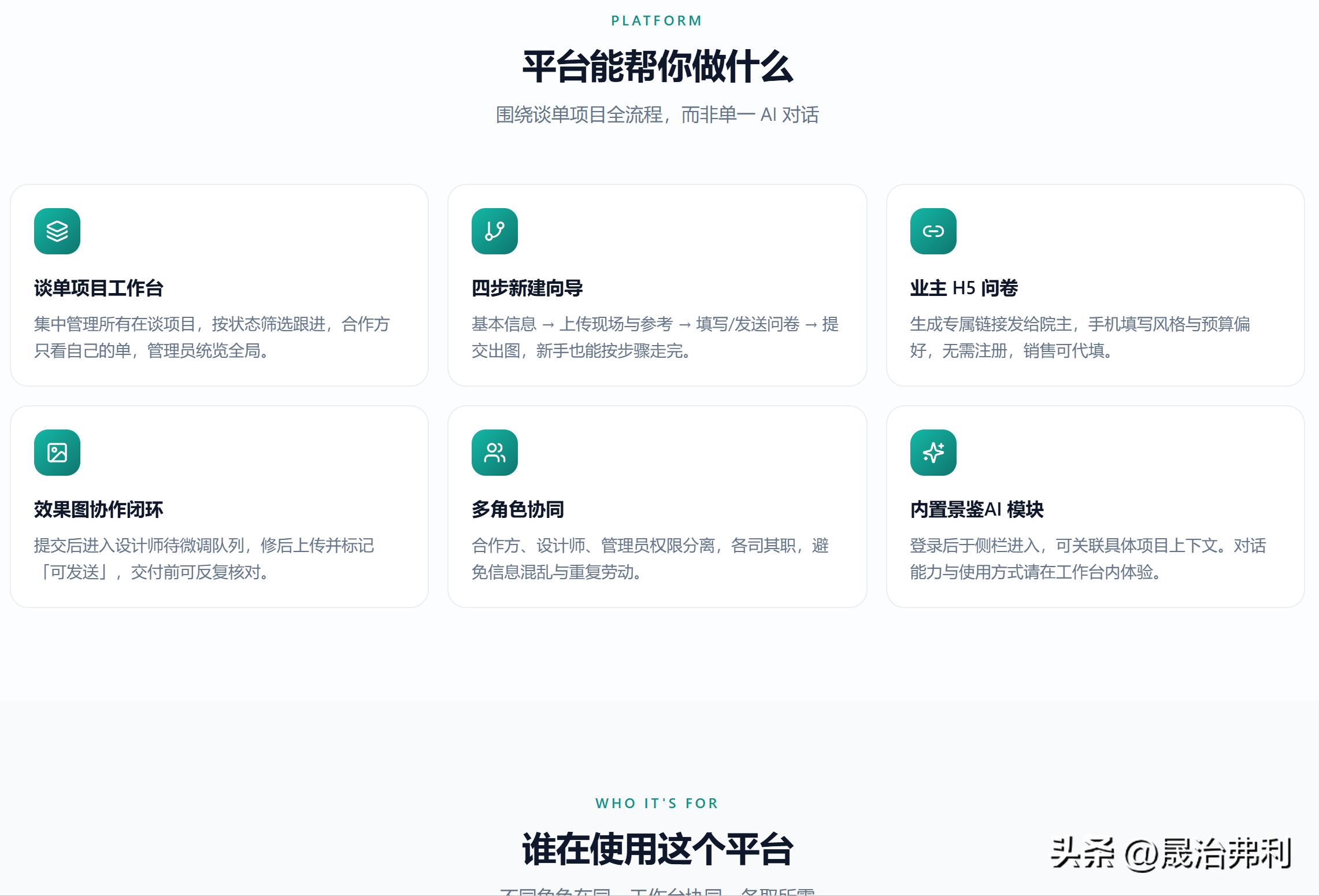Click description starting 生成专属链接发给院主
The image size is (1319, 896).
[1080, 337]
